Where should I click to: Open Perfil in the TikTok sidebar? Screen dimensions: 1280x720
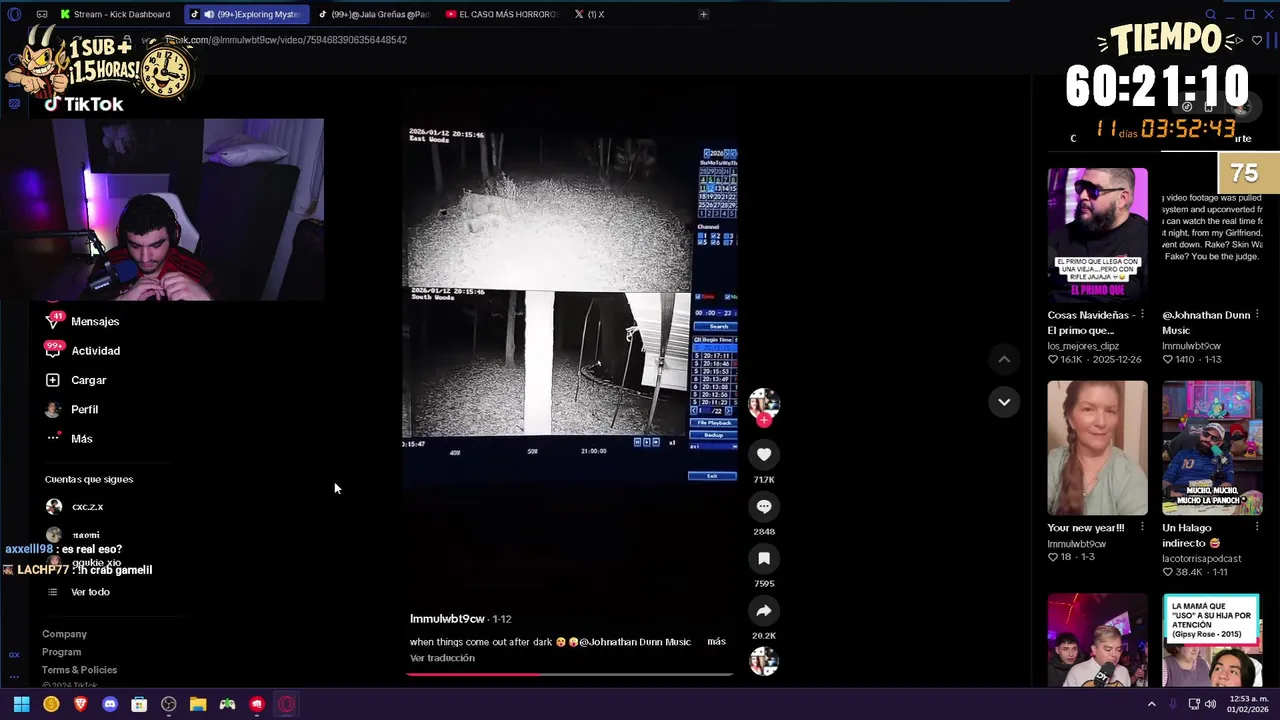pos(84,410)
